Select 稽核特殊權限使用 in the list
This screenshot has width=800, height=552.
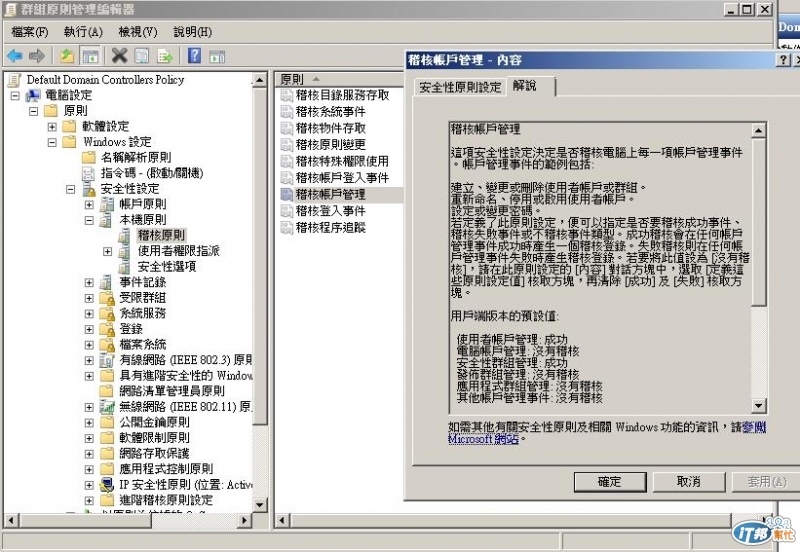click(342, 161)
